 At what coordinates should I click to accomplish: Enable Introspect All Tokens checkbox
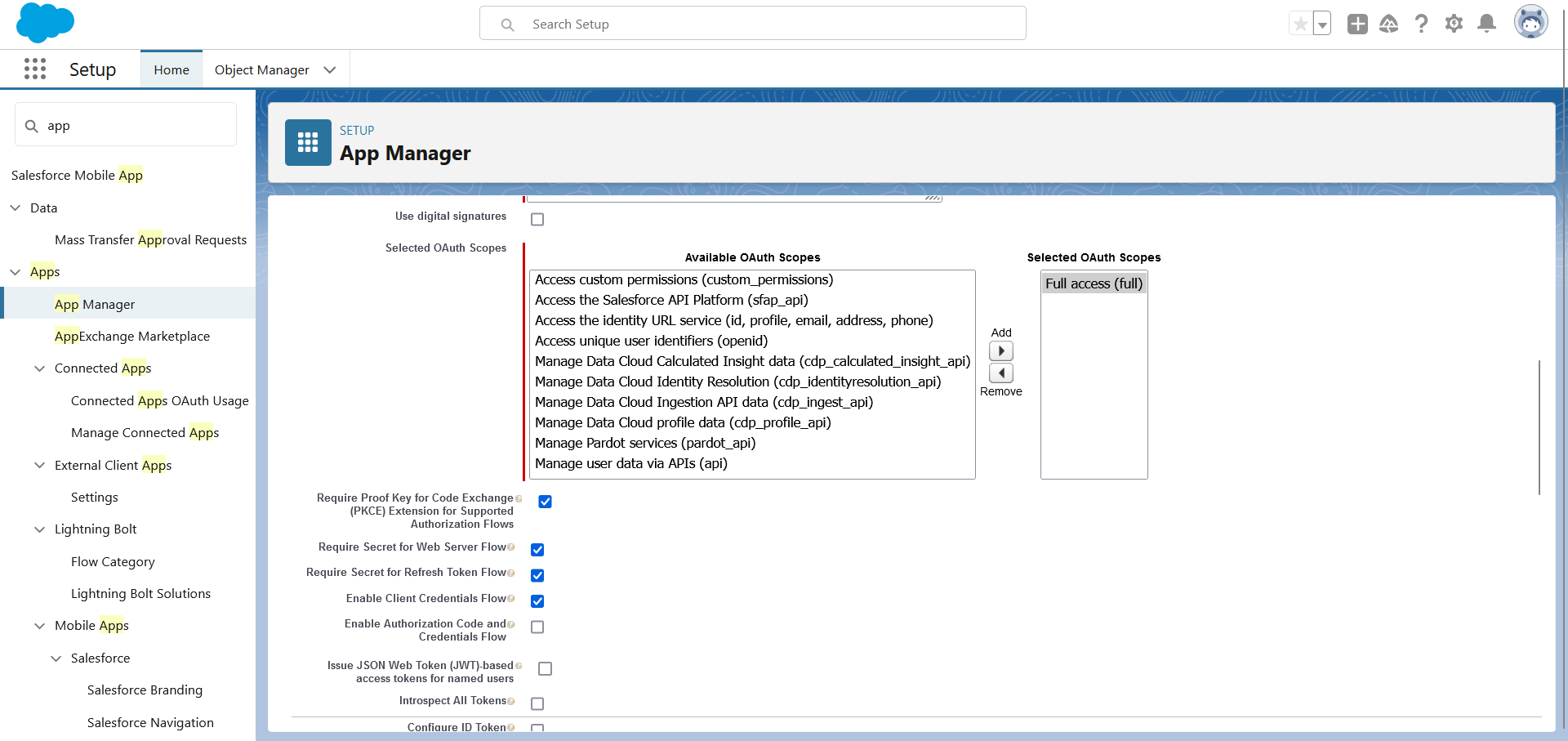click(537, 703)
